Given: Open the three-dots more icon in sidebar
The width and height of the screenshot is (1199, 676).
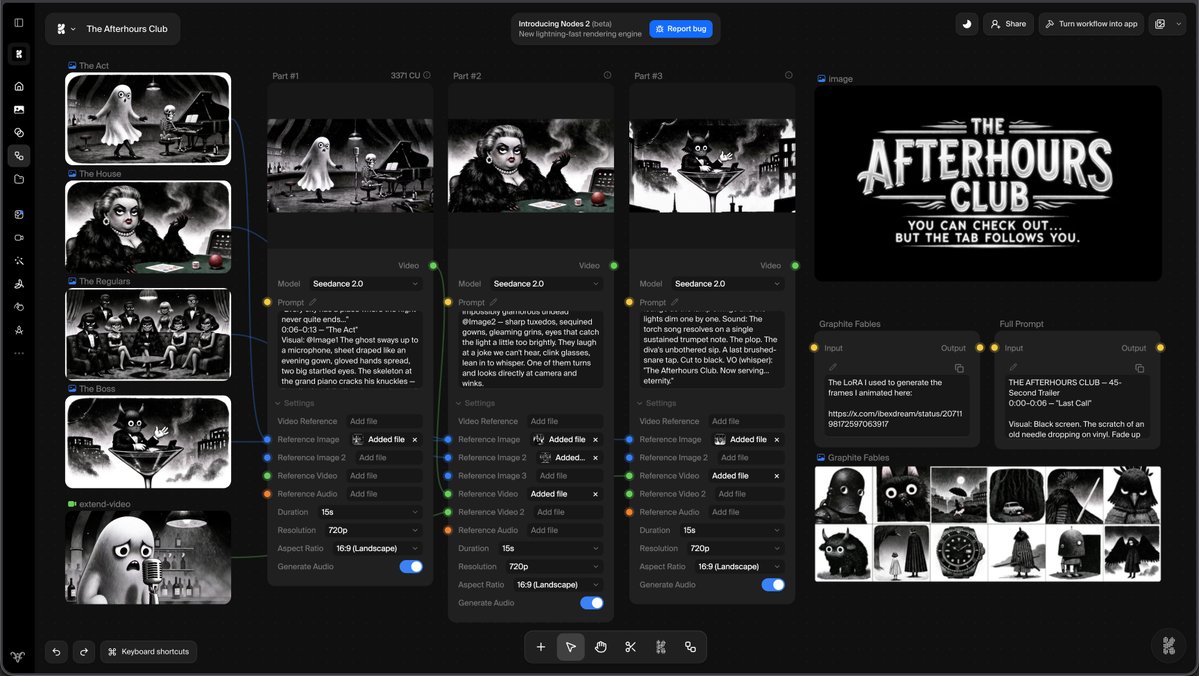Looking at the screenshot, I should pyautogui.click(x=19, y=353).
